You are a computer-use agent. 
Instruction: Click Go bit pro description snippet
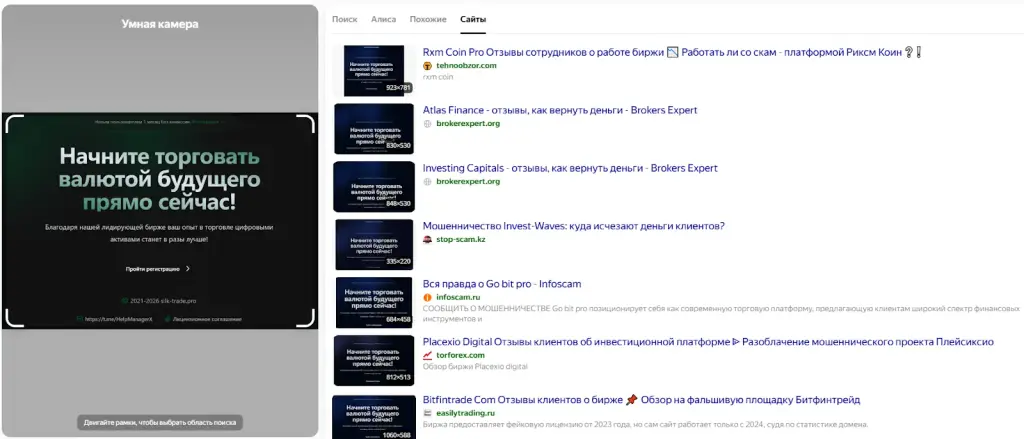720,313
